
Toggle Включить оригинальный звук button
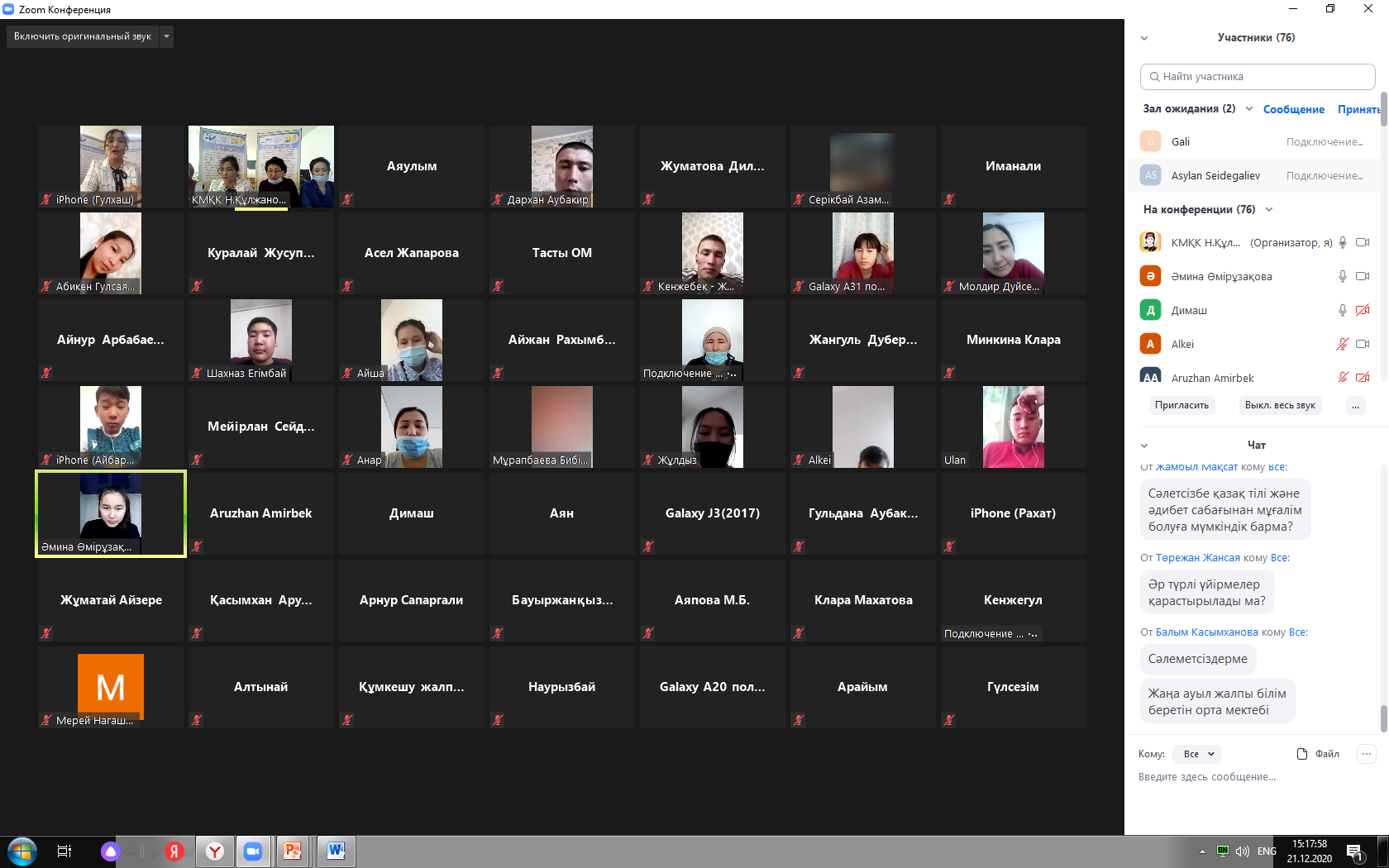pyautogui.click(x=82, y=36)
